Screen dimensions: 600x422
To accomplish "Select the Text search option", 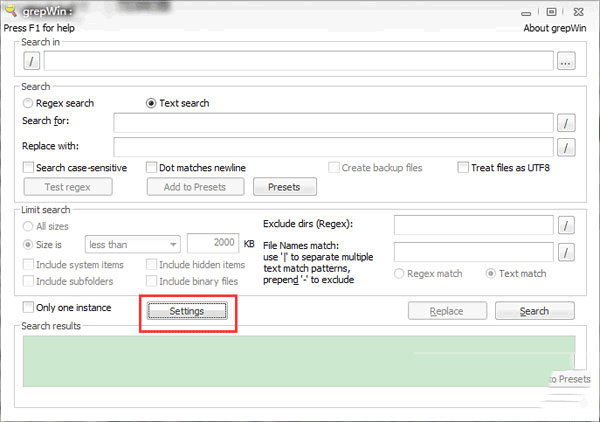I will point(152,103).
